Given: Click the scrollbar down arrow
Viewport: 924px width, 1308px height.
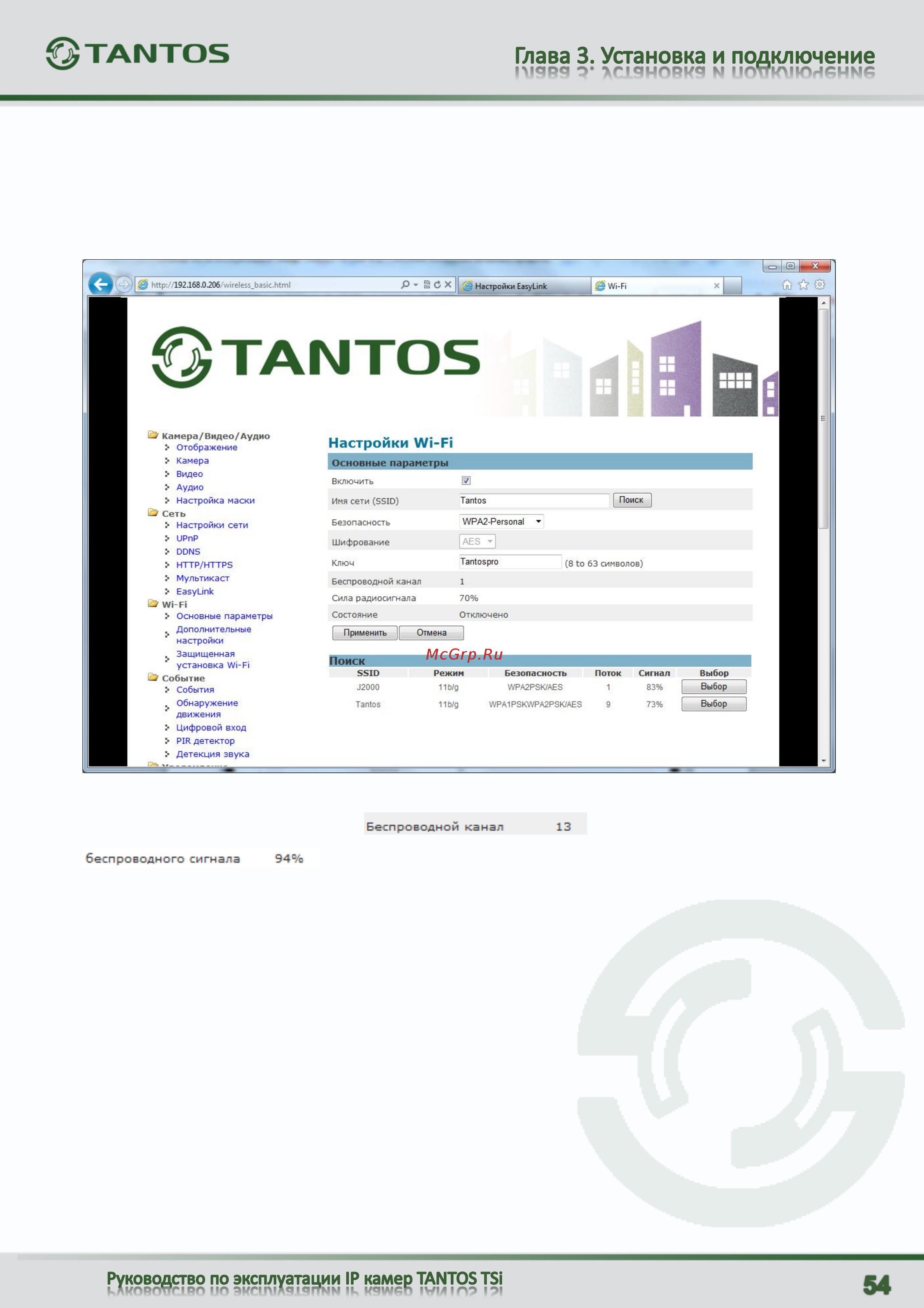Looking at the screenshot, I should tap(823, 761).
